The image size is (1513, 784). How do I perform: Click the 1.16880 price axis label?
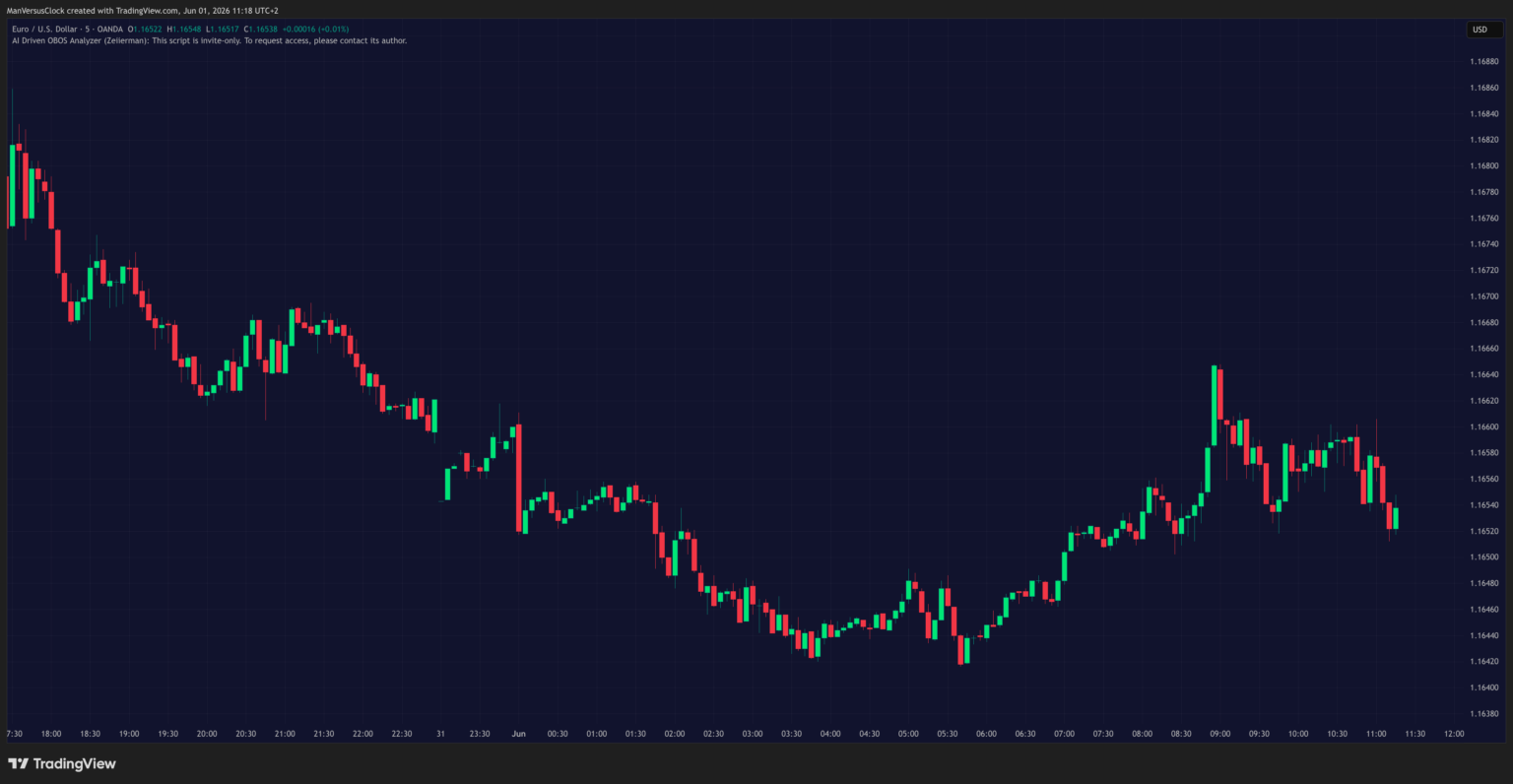pos(1484,61)
